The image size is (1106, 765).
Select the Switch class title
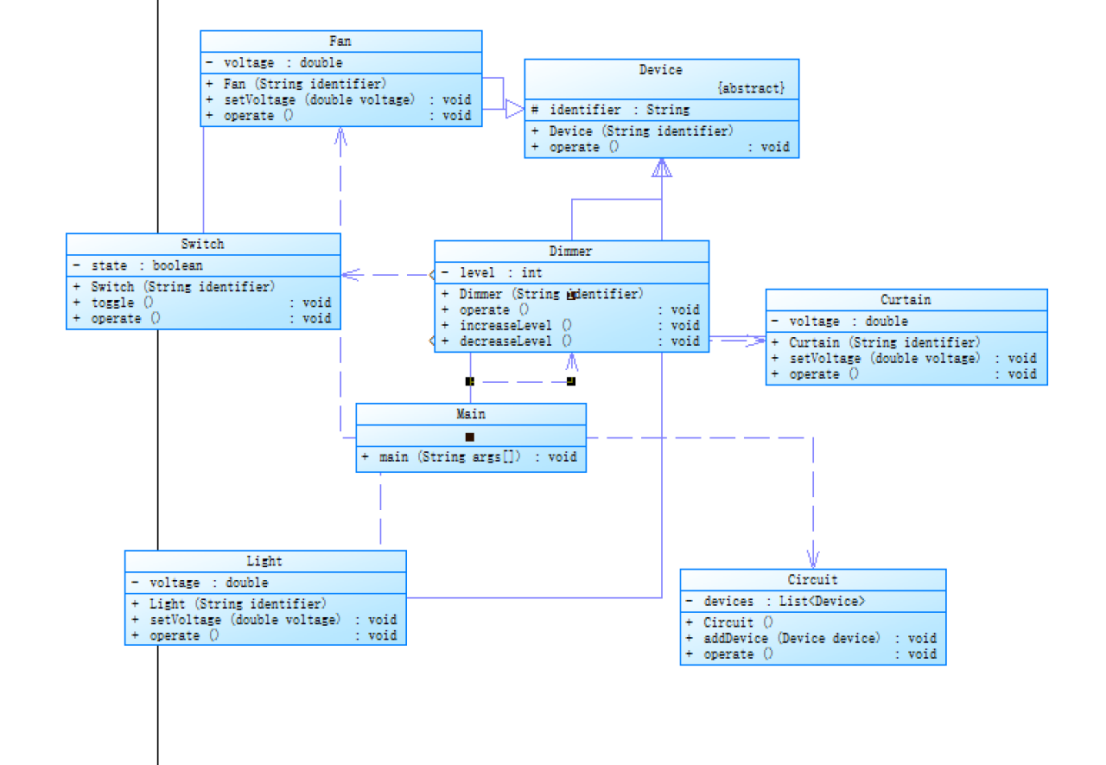pyautogui.click(x=202, y=244)
